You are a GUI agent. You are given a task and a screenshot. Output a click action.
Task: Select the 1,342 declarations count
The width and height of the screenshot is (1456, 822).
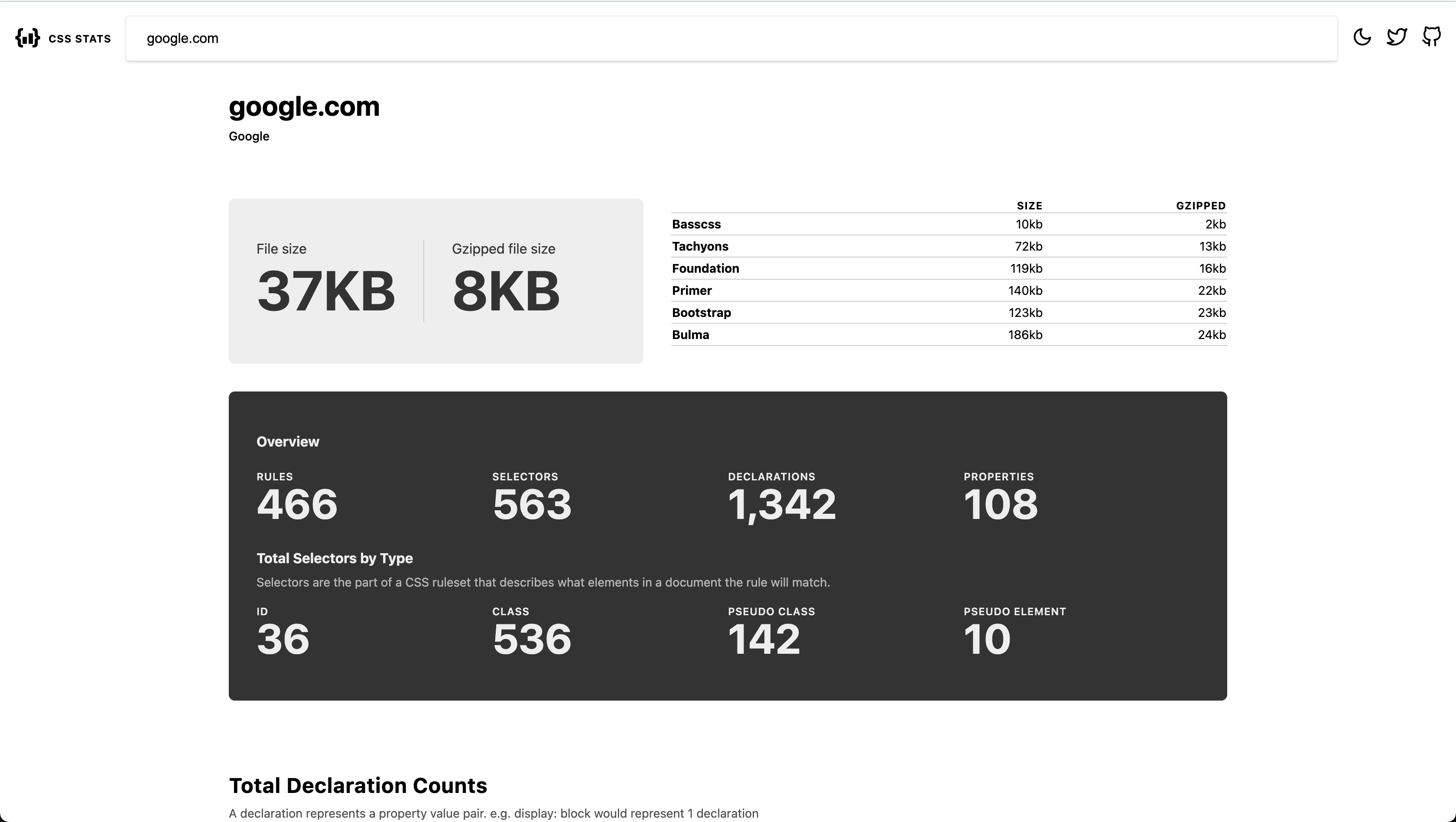tap(782, 506)
